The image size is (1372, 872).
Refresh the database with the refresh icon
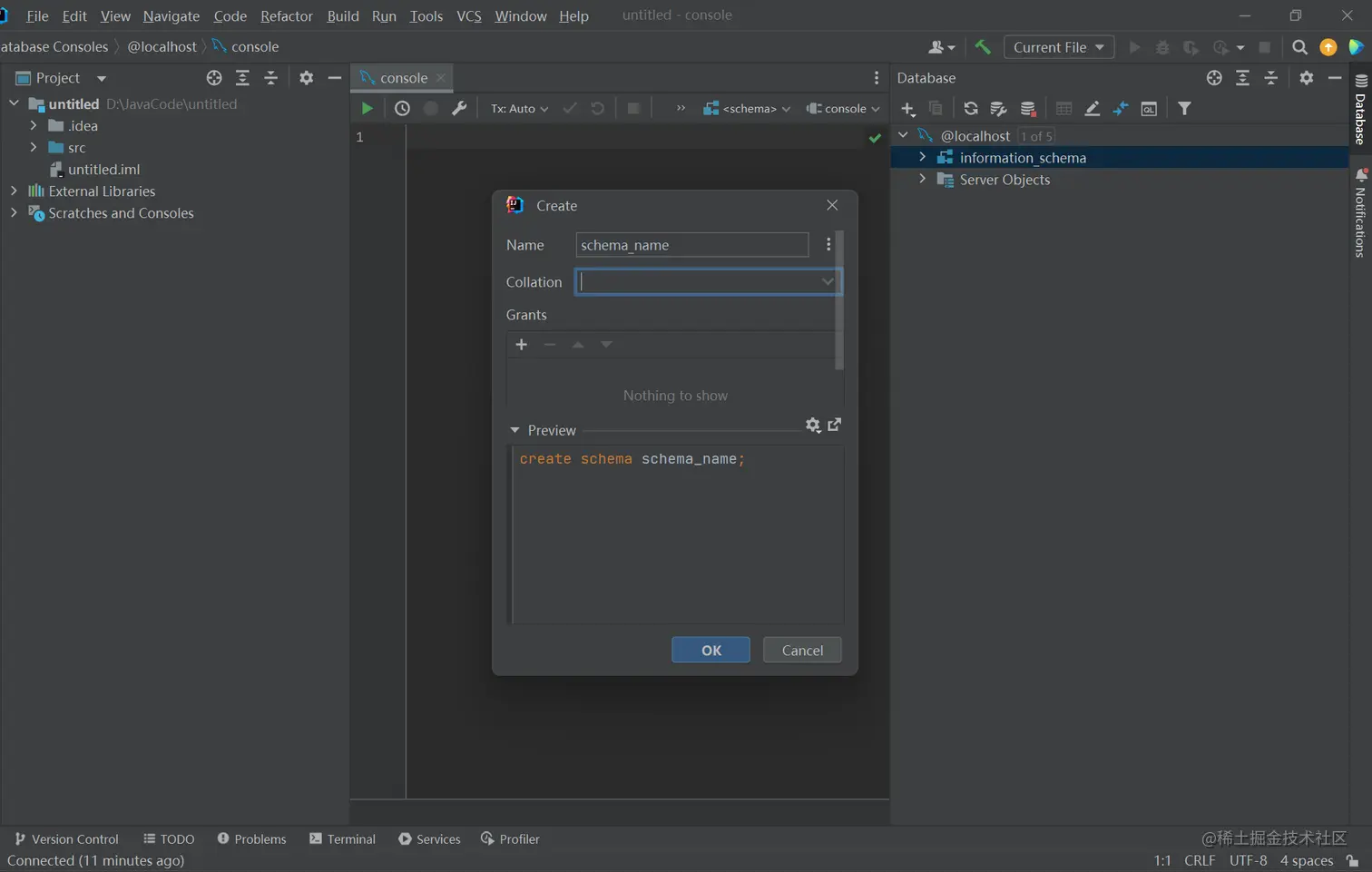coord(970,109)
